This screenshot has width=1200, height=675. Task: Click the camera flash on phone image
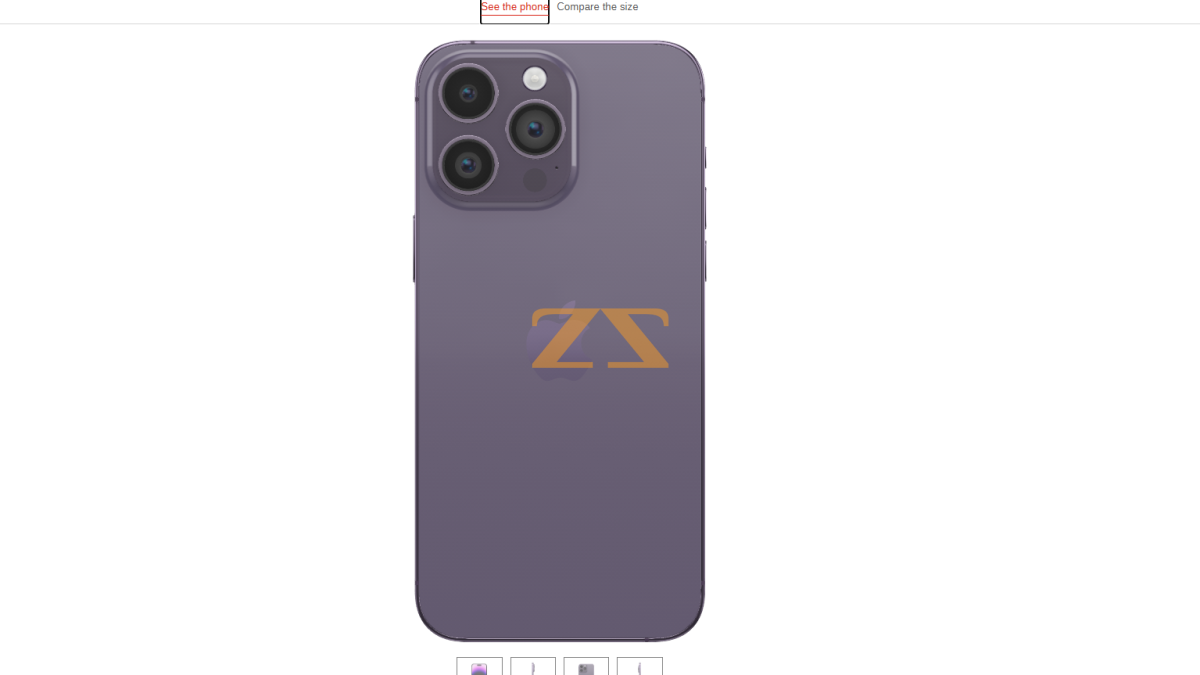[x=535, y=78]
